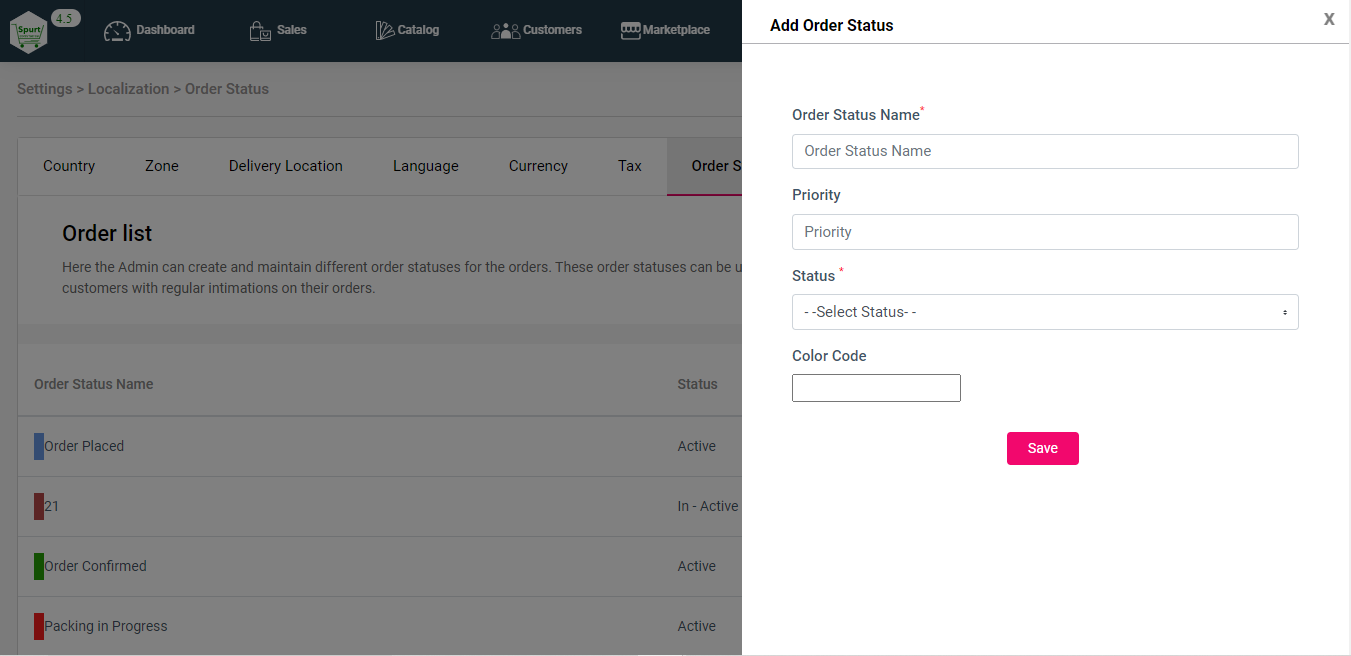This screenshot has width=1351, height=656.
Task: Open the Language tab
Action: point(426,166)
